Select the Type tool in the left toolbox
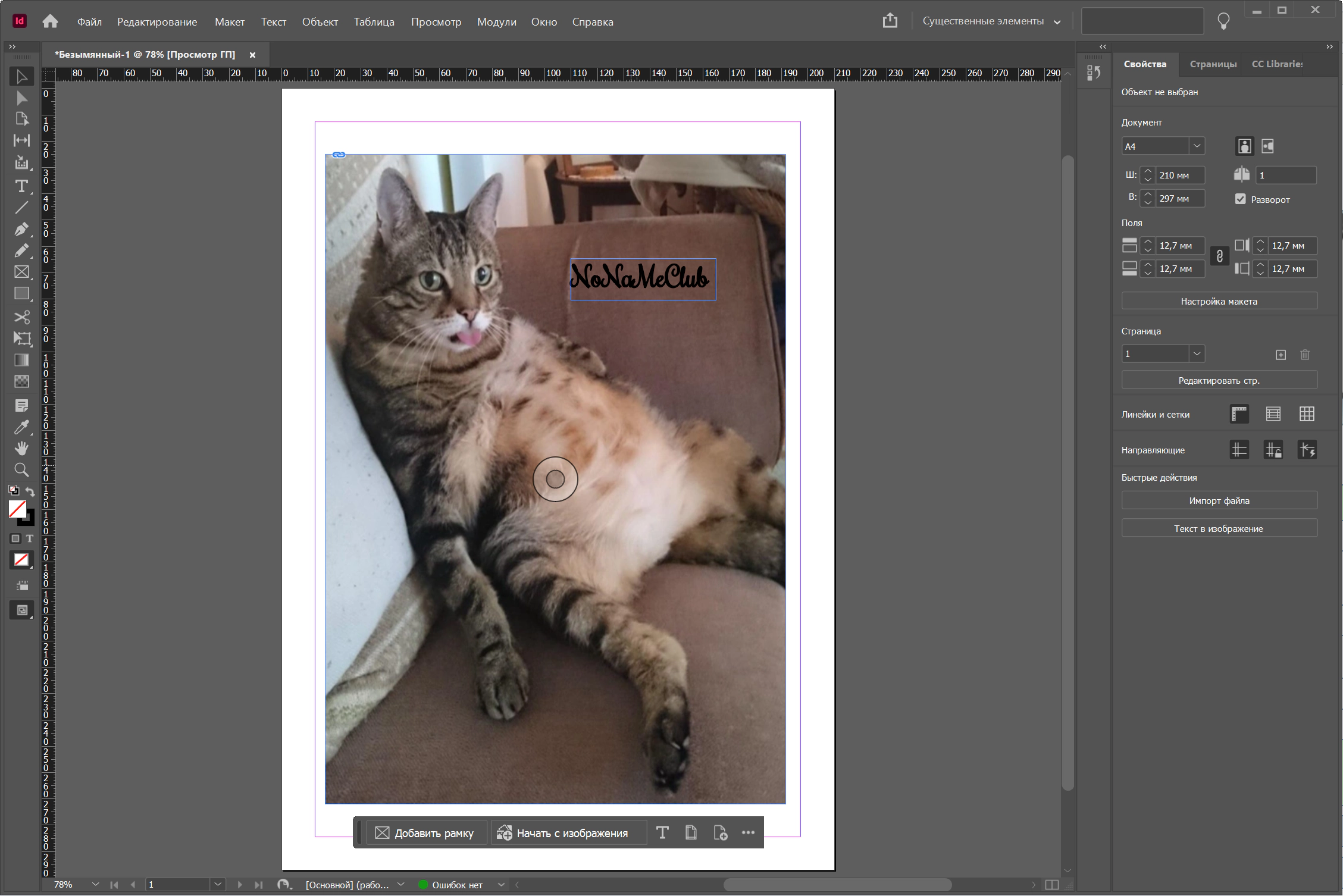Image resolution: width=1343 pixels, height=896 pixels. point(21,186)
